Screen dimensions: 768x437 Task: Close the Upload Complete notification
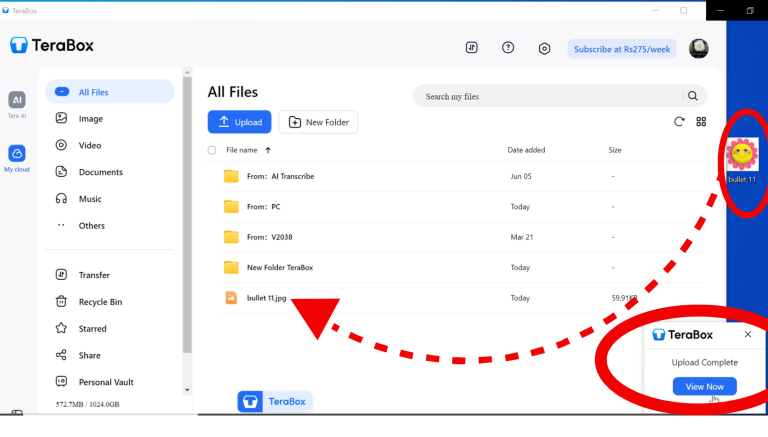(x=747, y=334)
